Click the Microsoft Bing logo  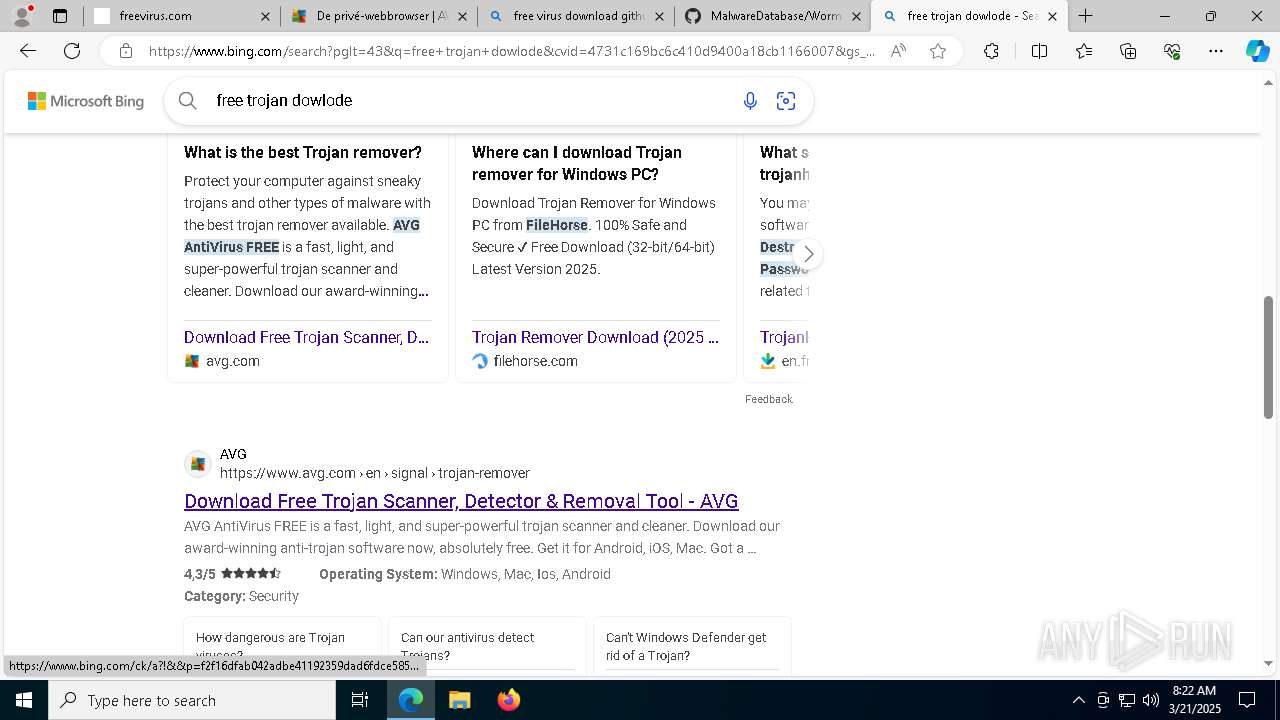pos(86,101)
